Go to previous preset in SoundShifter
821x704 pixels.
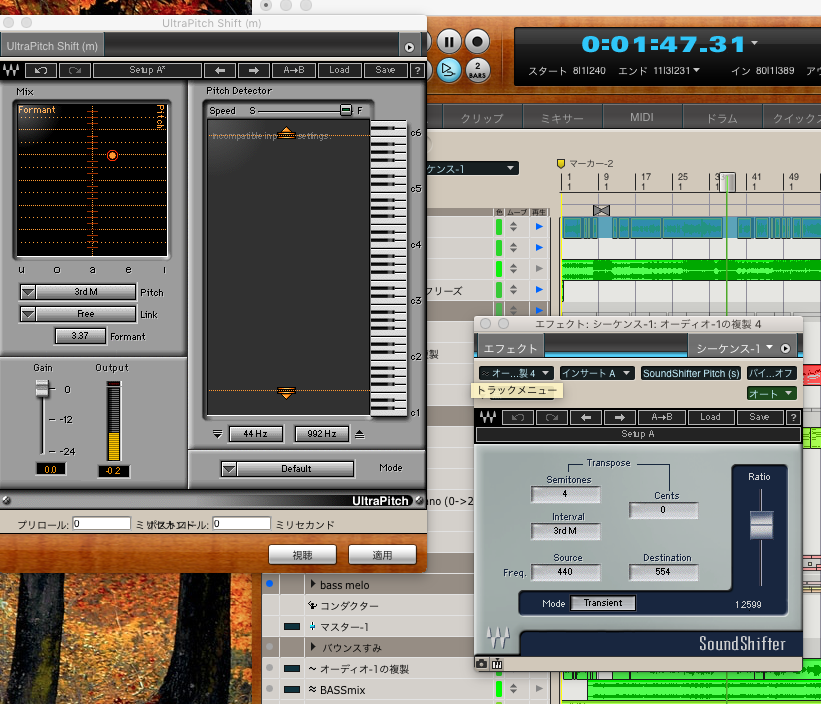coord(586,417)
